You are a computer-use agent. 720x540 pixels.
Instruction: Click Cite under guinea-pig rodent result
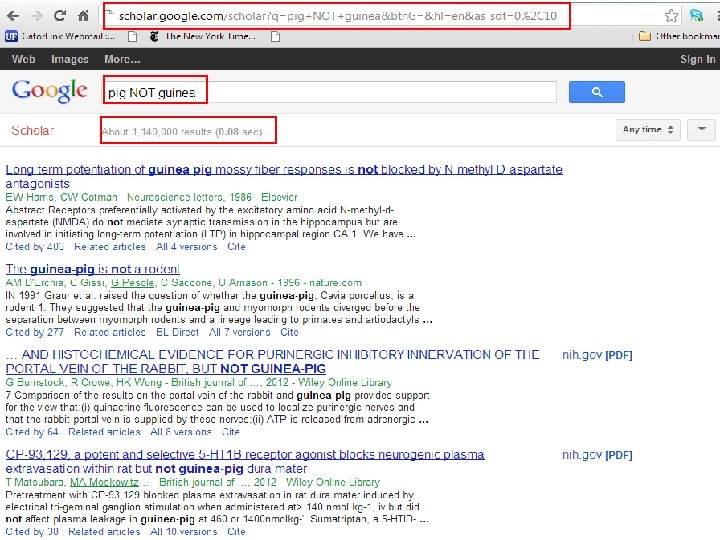click(x=289, y=332)
